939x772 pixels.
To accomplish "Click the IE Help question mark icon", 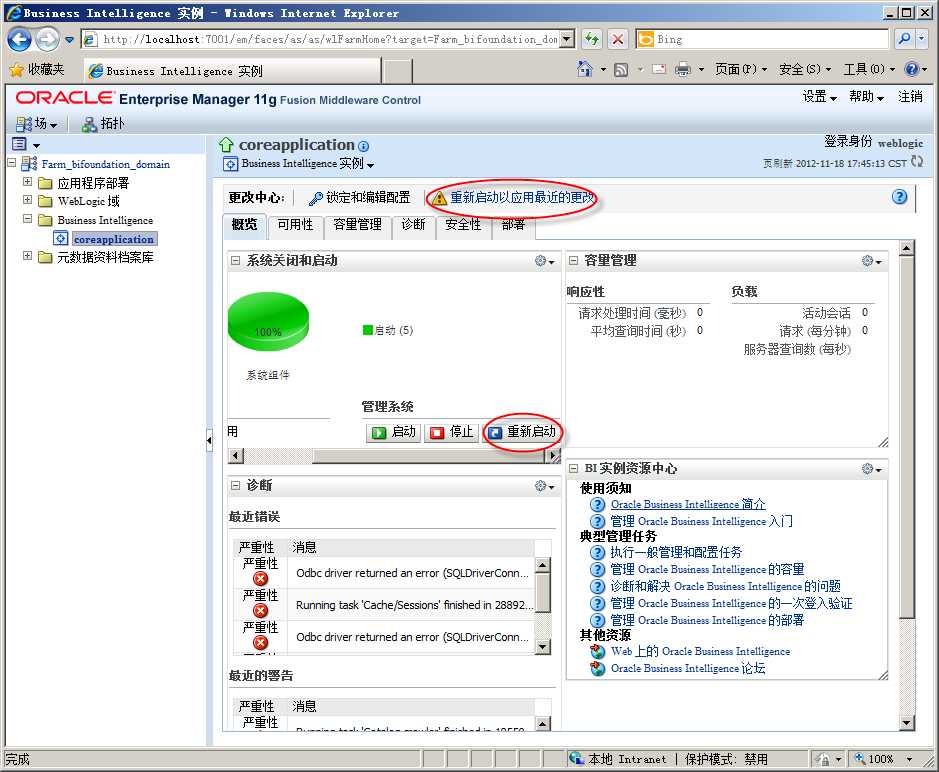I will (911, 69).
